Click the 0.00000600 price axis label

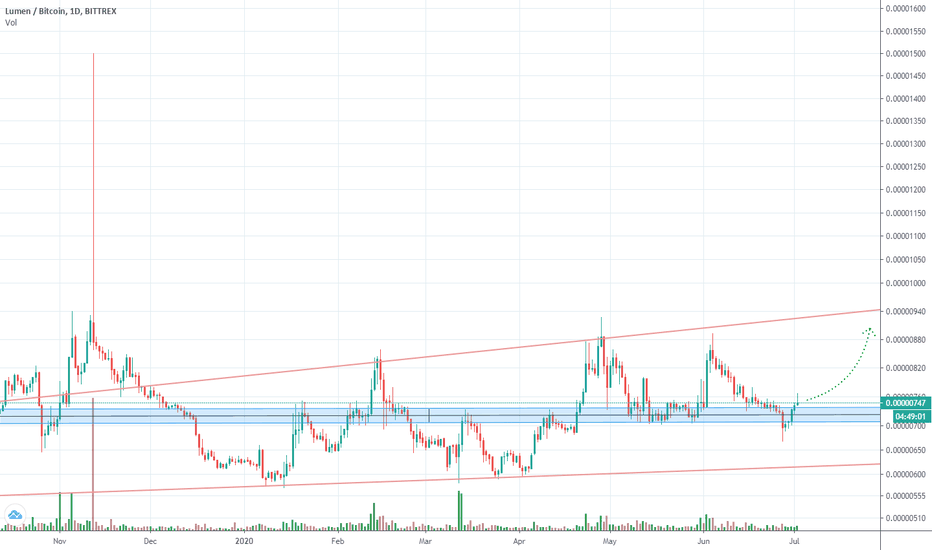pyautogui.click(x=905, y=474)
